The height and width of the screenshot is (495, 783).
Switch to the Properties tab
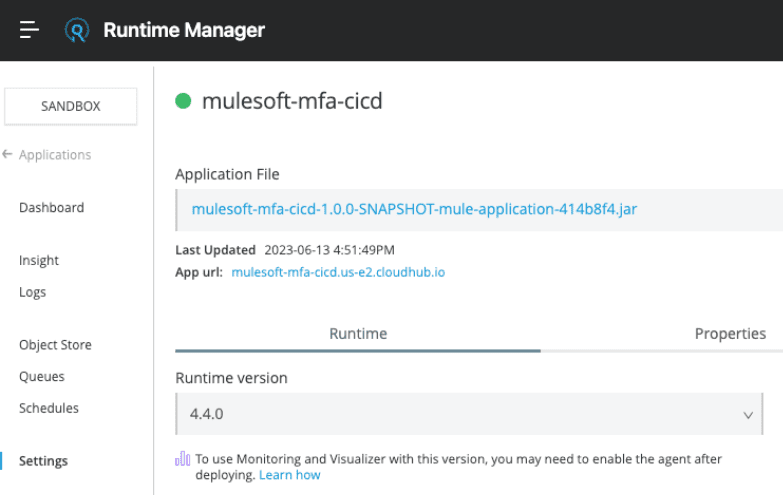(730, 334)
